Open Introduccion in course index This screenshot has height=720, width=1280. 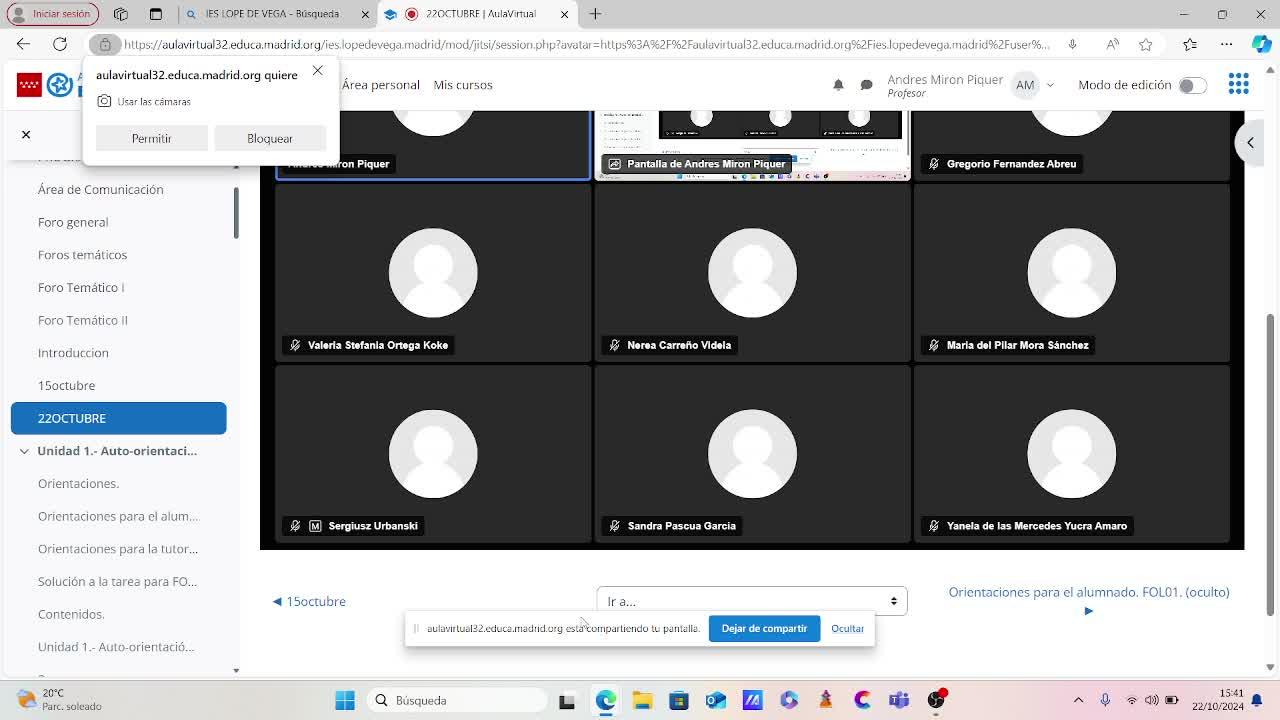point(73,353)
